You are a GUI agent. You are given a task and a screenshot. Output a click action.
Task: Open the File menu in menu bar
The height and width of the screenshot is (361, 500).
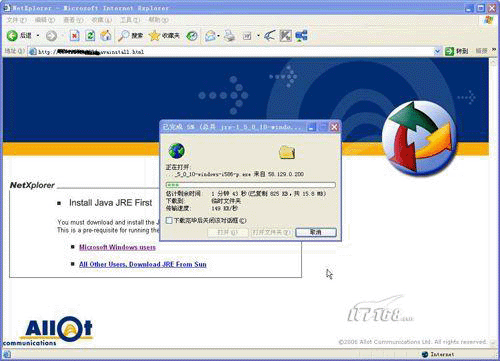point(16,20)
